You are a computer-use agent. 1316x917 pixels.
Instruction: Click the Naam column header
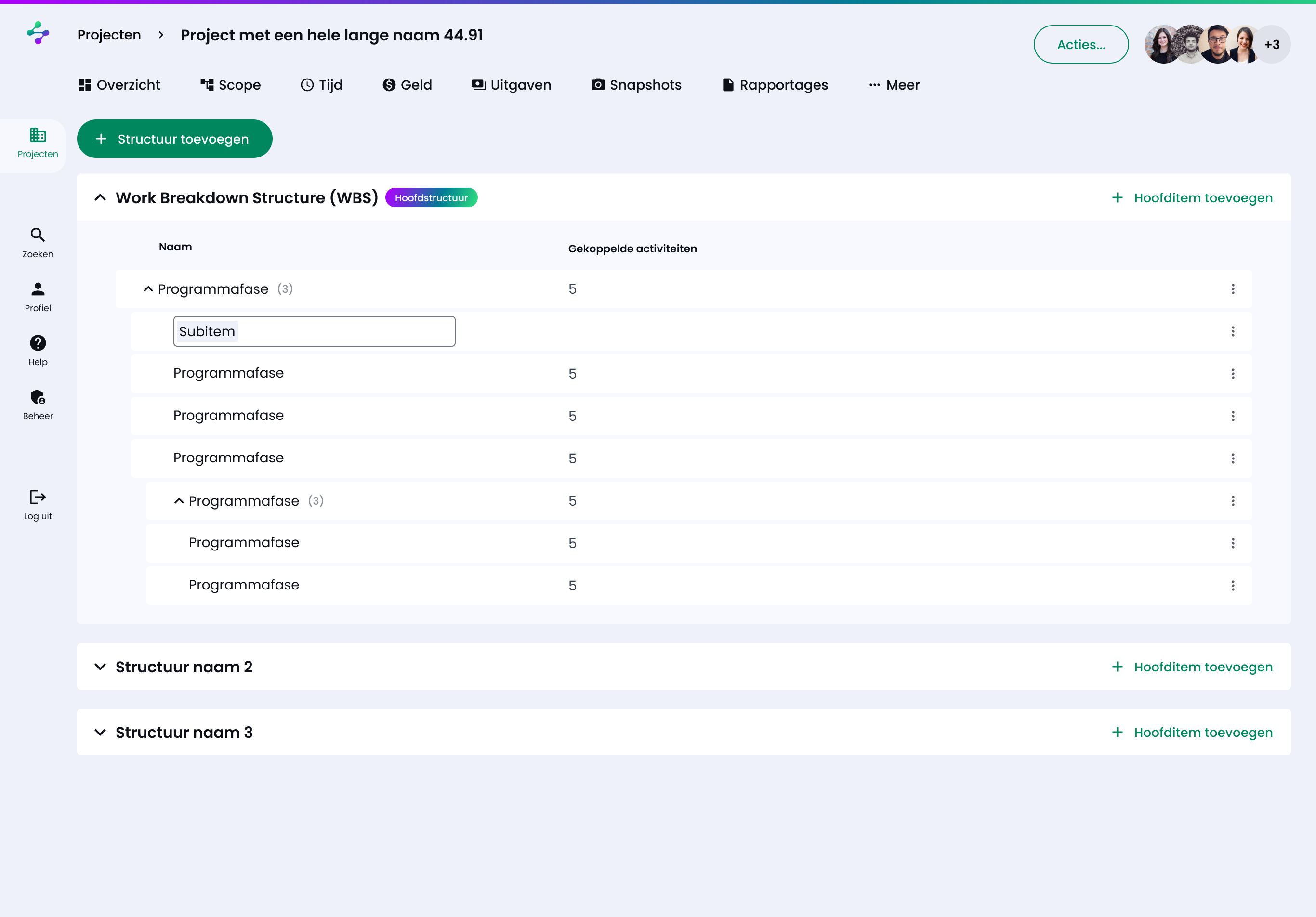click(175, 247)
